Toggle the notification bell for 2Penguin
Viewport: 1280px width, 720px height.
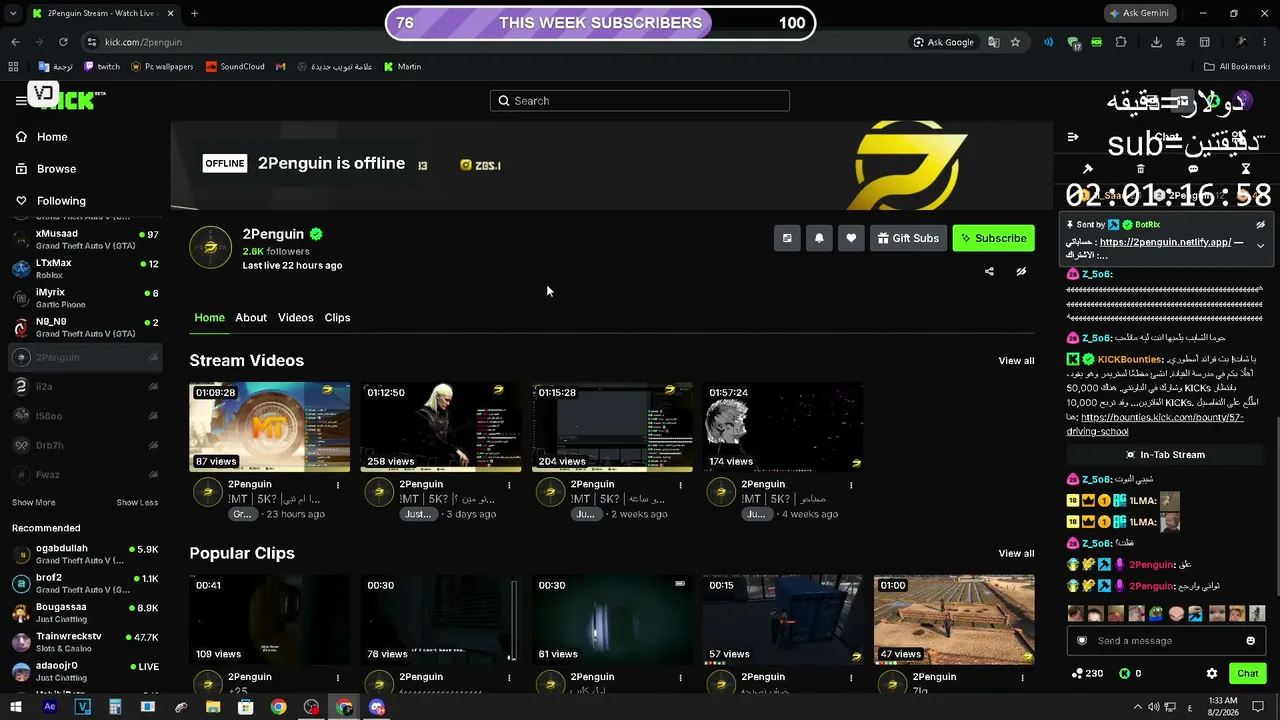pyautogui.click(x=819, y=238)
